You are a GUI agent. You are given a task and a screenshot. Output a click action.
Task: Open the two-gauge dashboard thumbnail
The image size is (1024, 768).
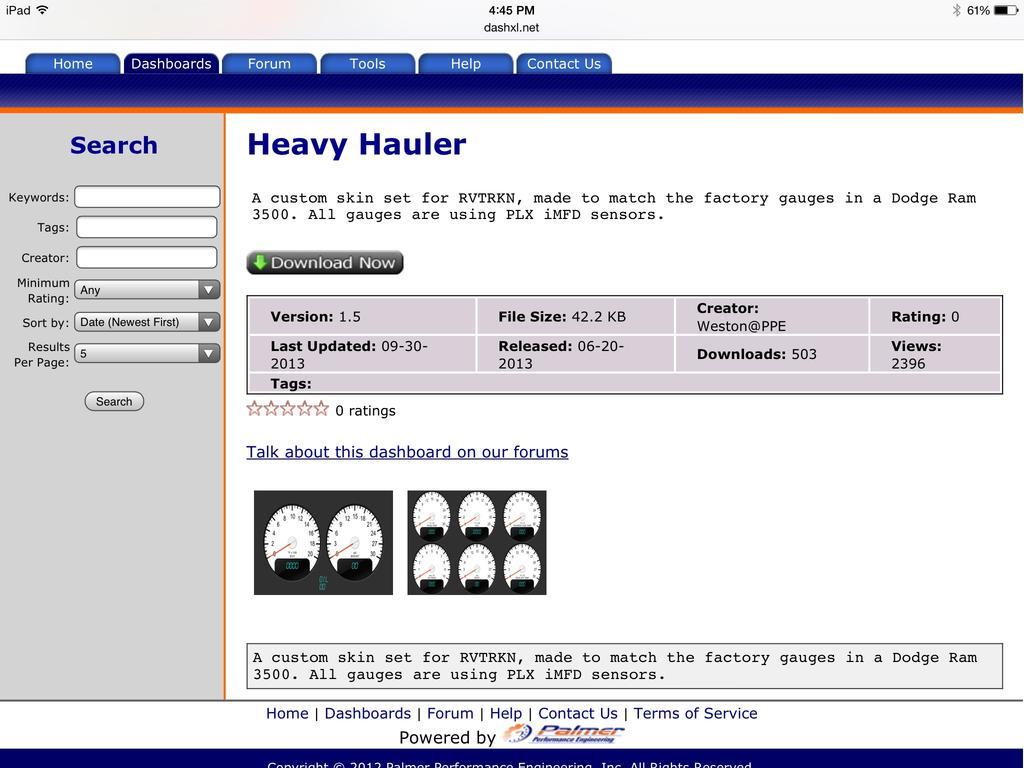coord(323,543)
